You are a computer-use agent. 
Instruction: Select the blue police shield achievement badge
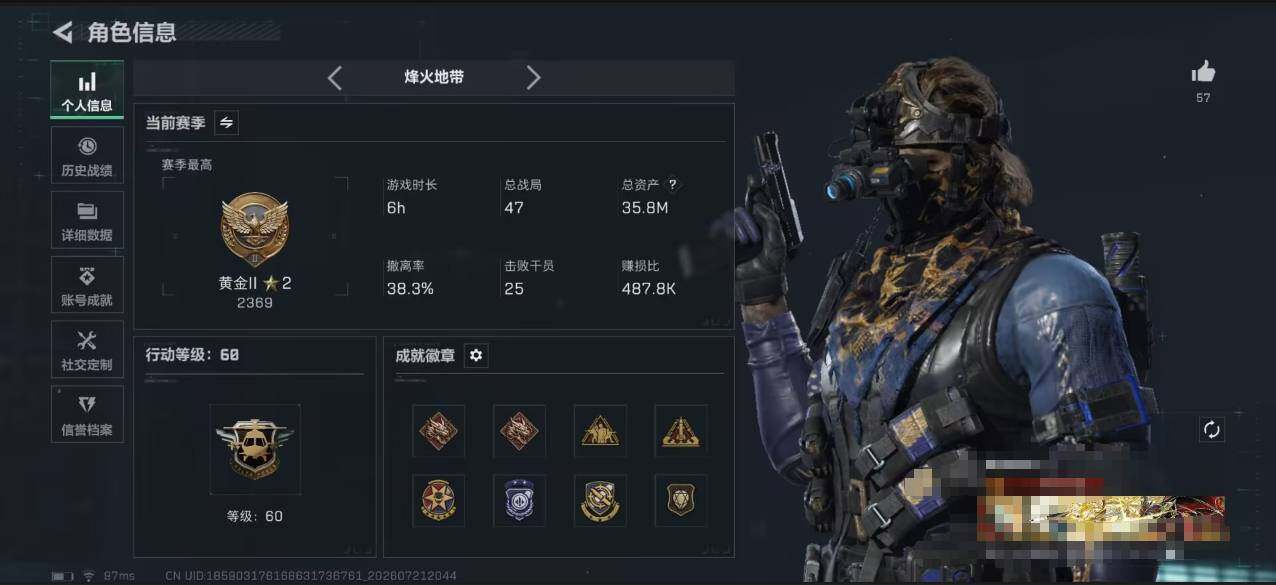click(x=519, y=501)
